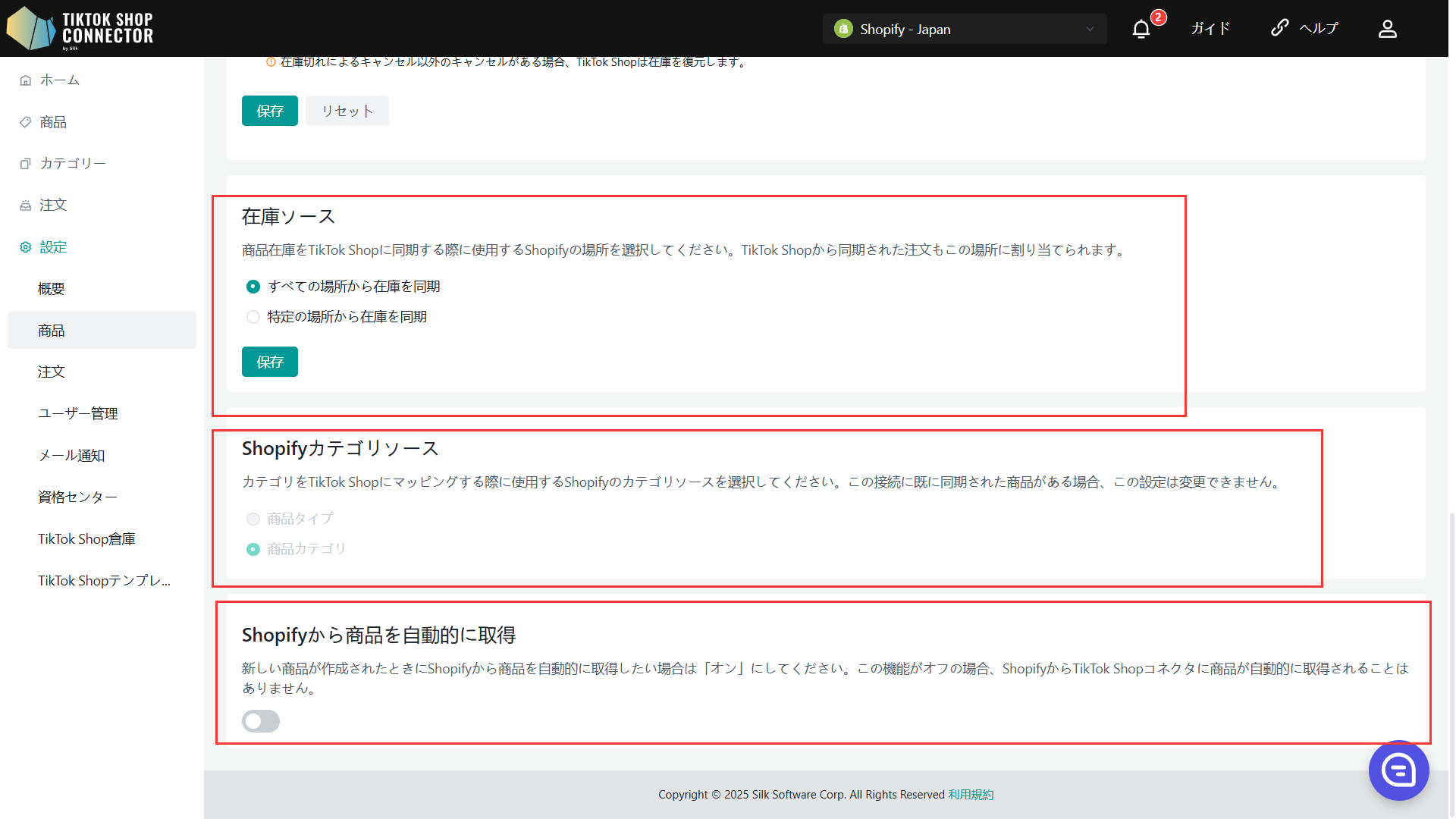Open the Shopify - Japan store dropdown
This screenshot has width=1456, height=819.
point(965,29)
